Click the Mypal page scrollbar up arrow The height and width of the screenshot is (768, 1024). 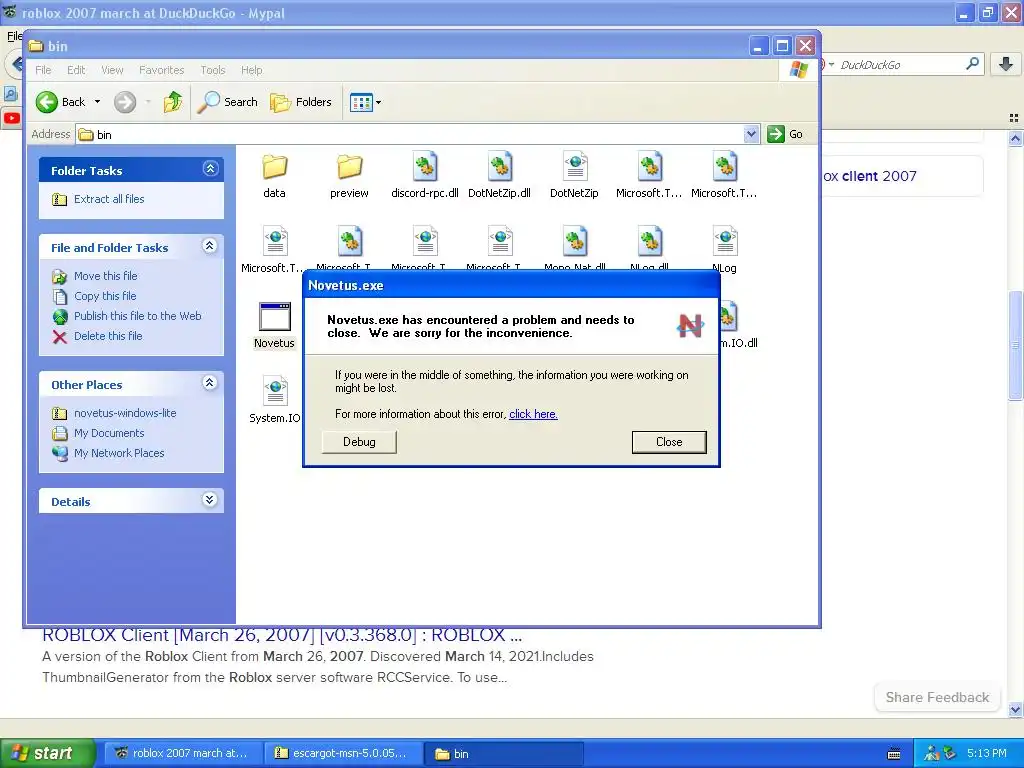point(1016,138)
